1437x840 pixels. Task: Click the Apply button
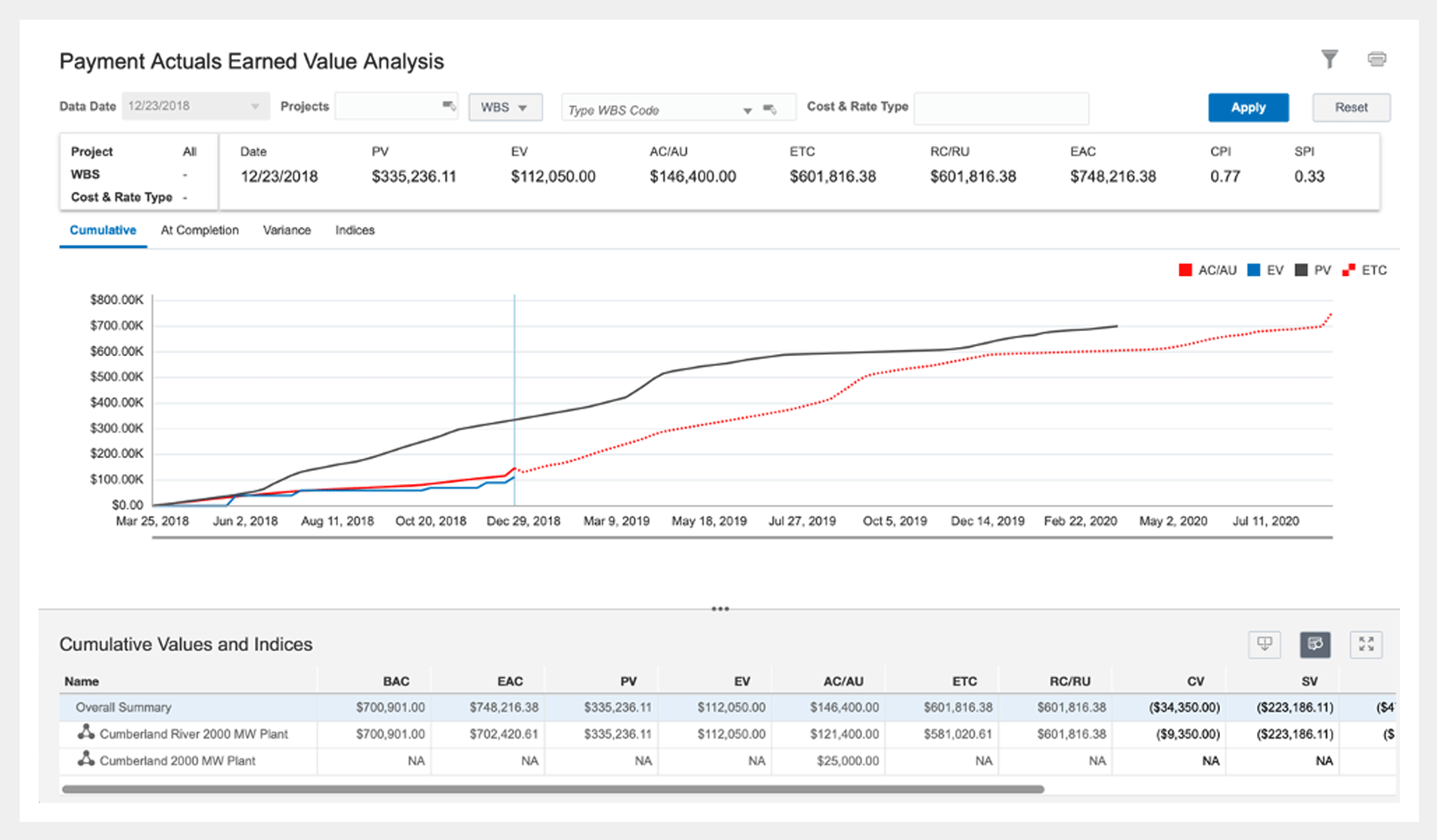click(1248, 107)
